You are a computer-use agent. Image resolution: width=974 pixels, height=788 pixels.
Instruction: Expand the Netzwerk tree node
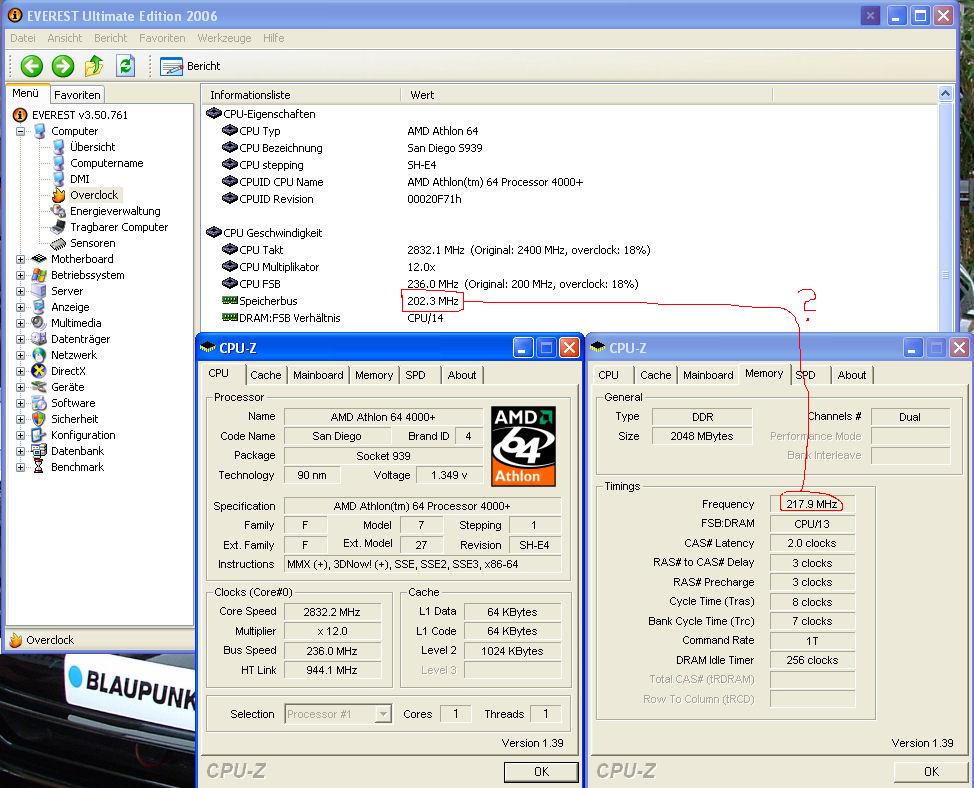click(x=20, y=355)
